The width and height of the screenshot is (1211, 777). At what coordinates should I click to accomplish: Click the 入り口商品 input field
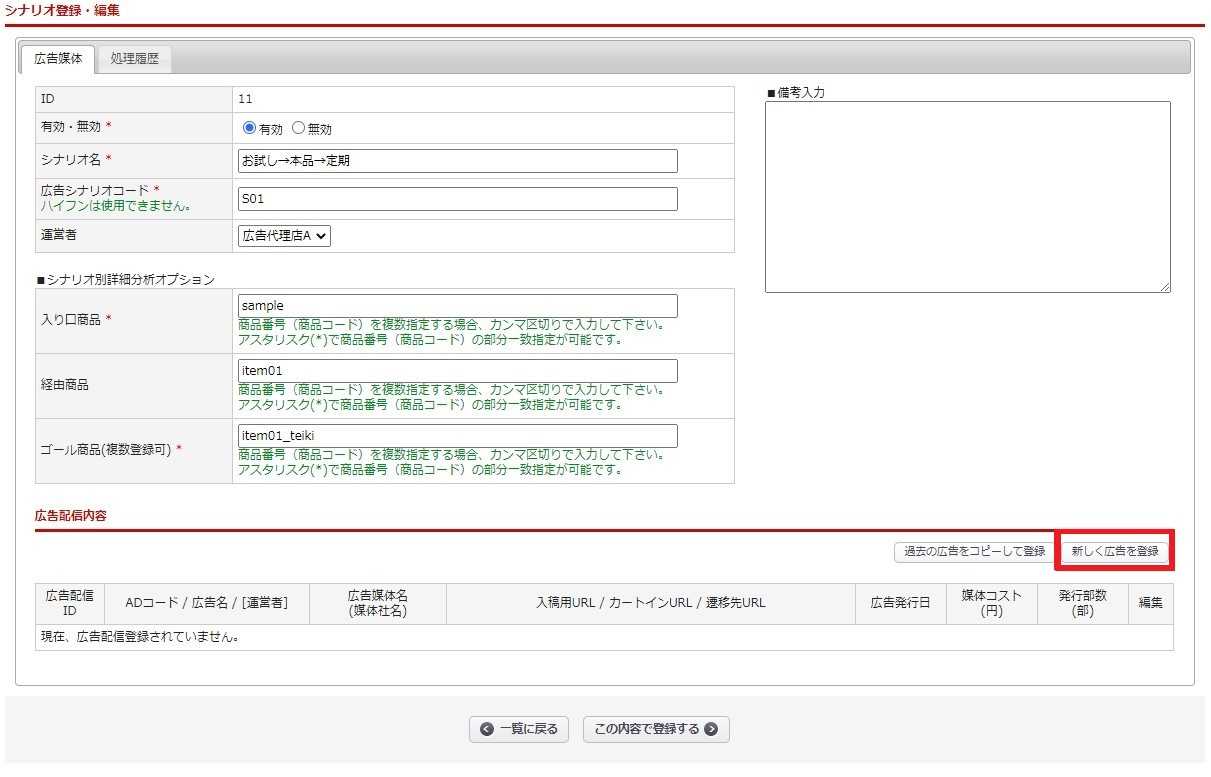[x=458, y=306]
